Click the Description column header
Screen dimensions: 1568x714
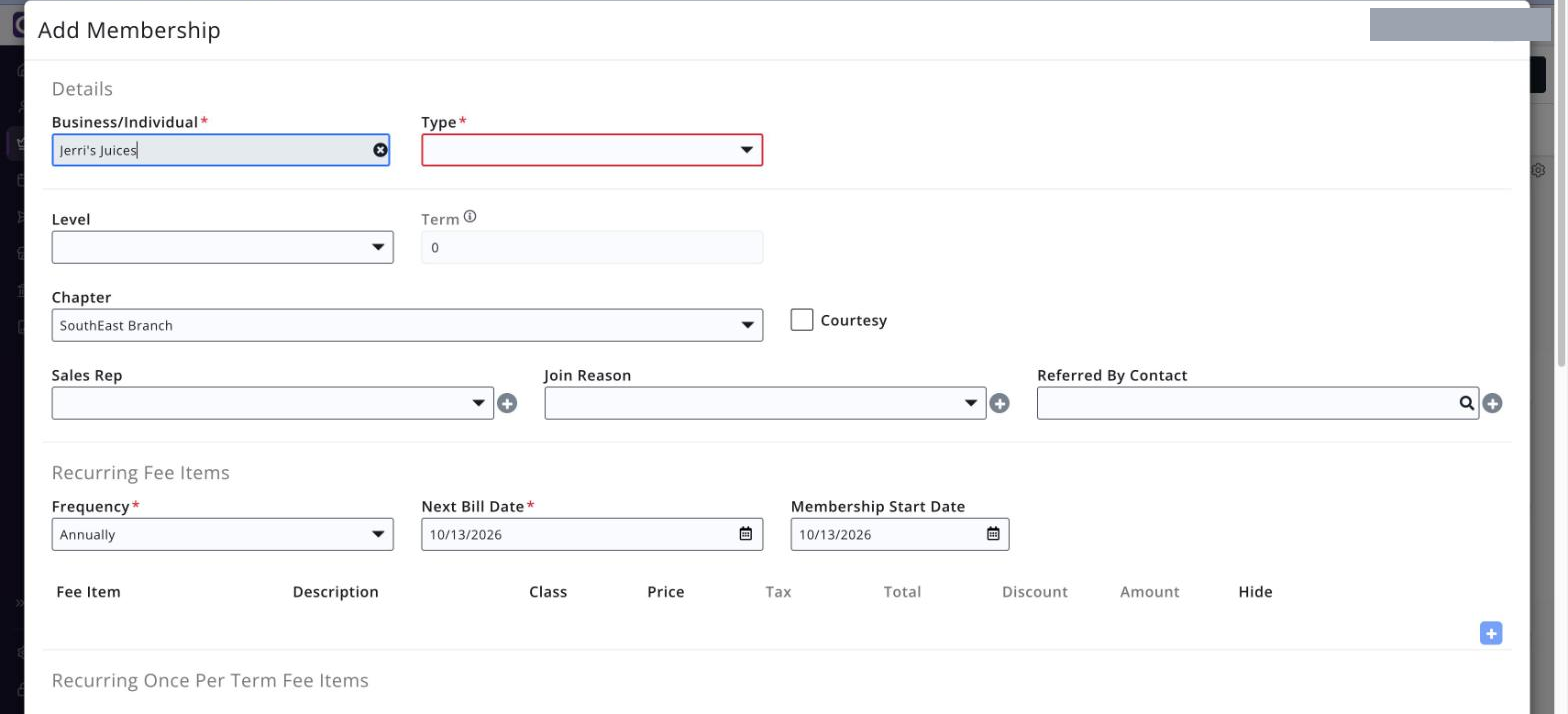(336, 592)
